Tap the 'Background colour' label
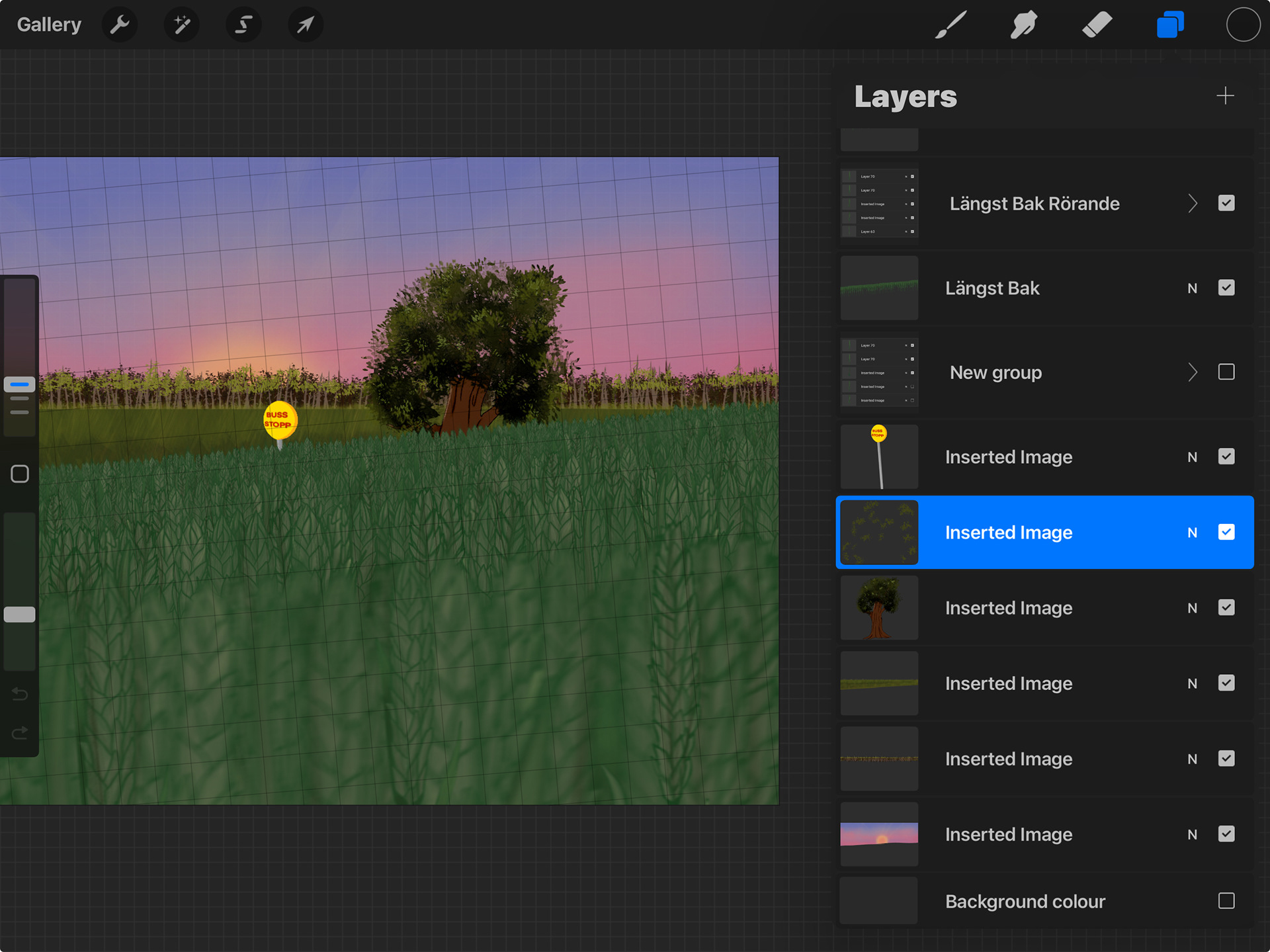Image resolution: width=1270 pixels, height=952 pixels. [1025, 901]
